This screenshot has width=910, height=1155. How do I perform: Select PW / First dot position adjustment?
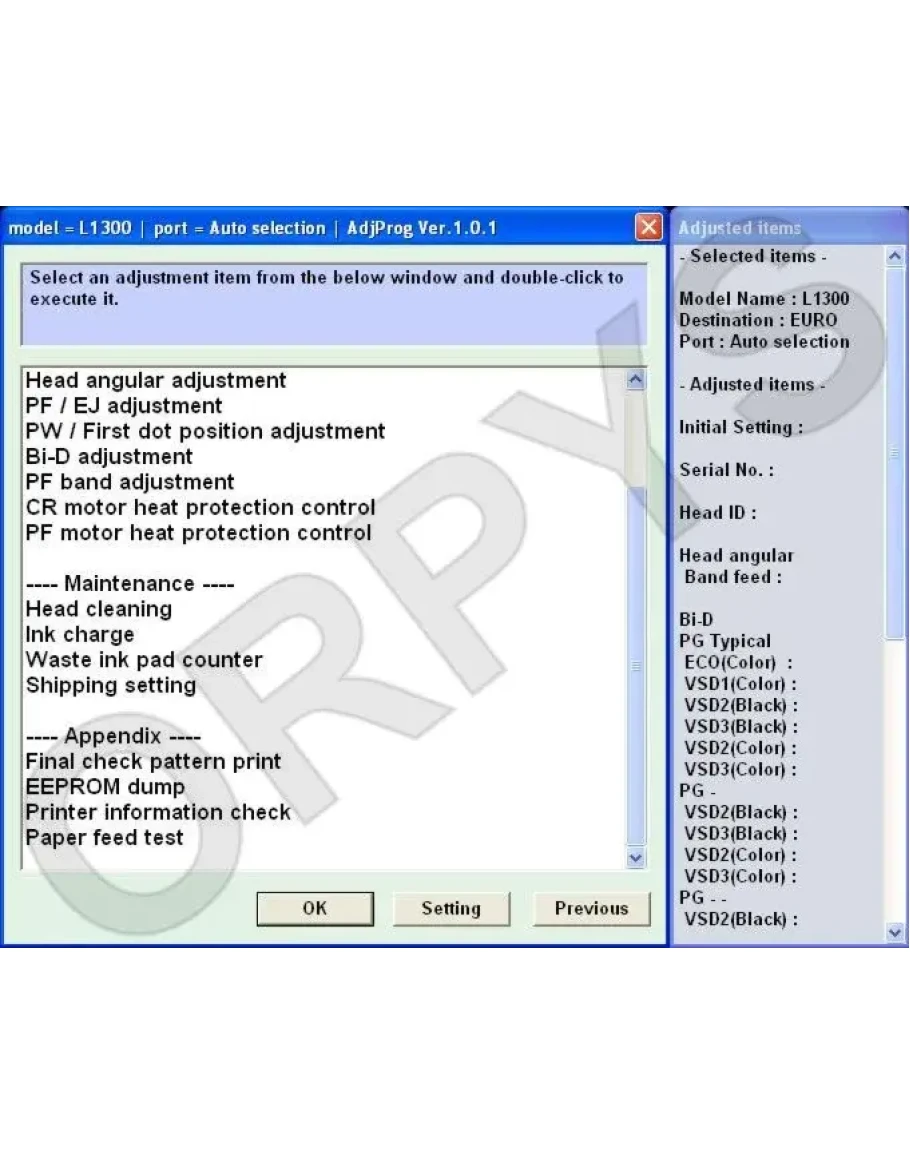tap(205, 431)
